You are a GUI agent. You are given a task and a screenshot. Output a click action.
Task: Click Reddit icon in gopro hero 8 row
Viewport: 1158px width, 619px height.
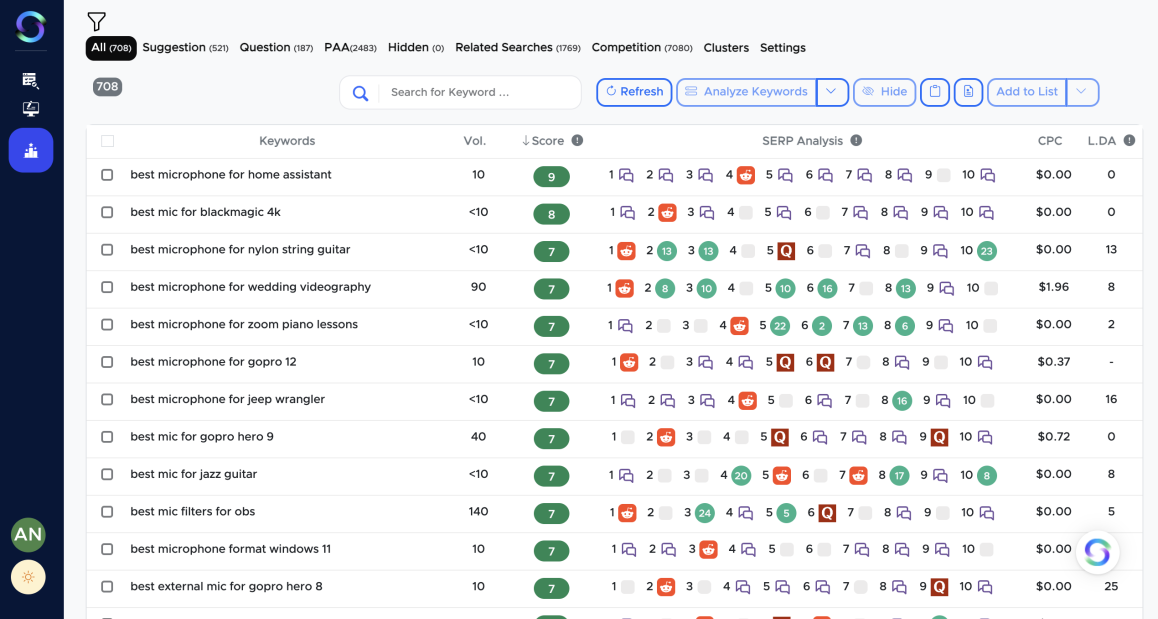[666, 587]
